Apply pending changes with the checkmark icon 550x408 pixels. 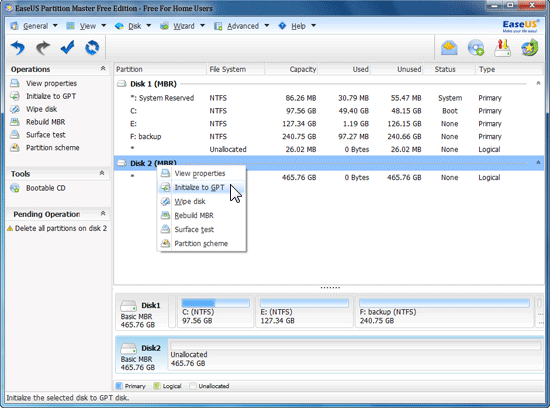coord(67,47)
